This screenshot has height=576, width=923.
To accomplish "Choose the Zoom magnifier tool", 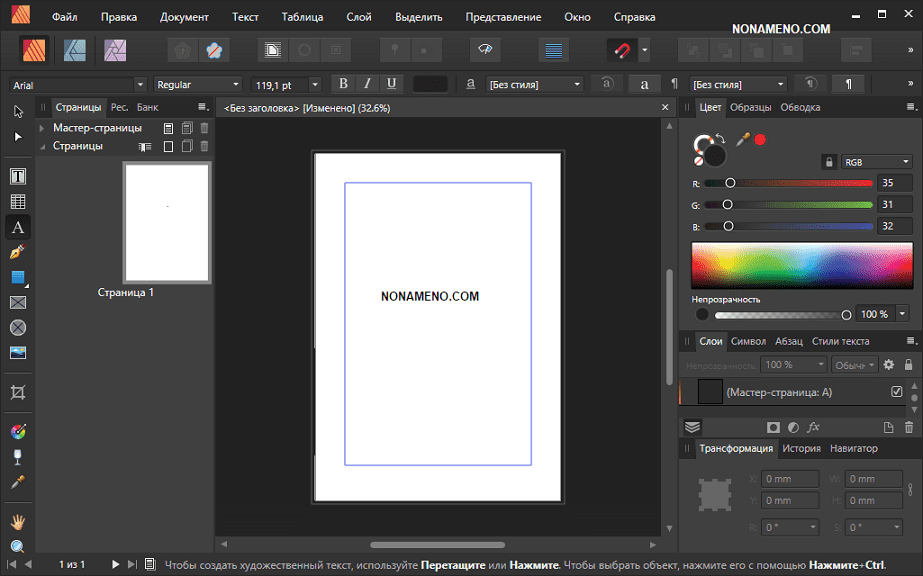I will (x=18, y=546).
